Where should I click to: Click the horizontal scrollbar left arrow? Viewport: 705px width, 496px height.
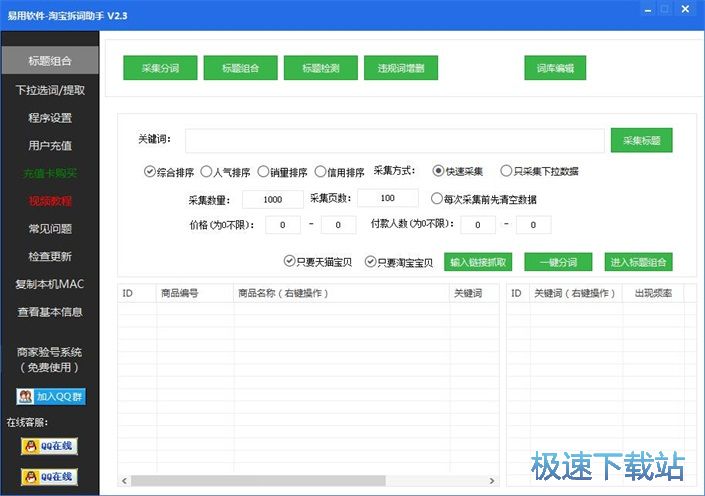(x=124, y=481)
